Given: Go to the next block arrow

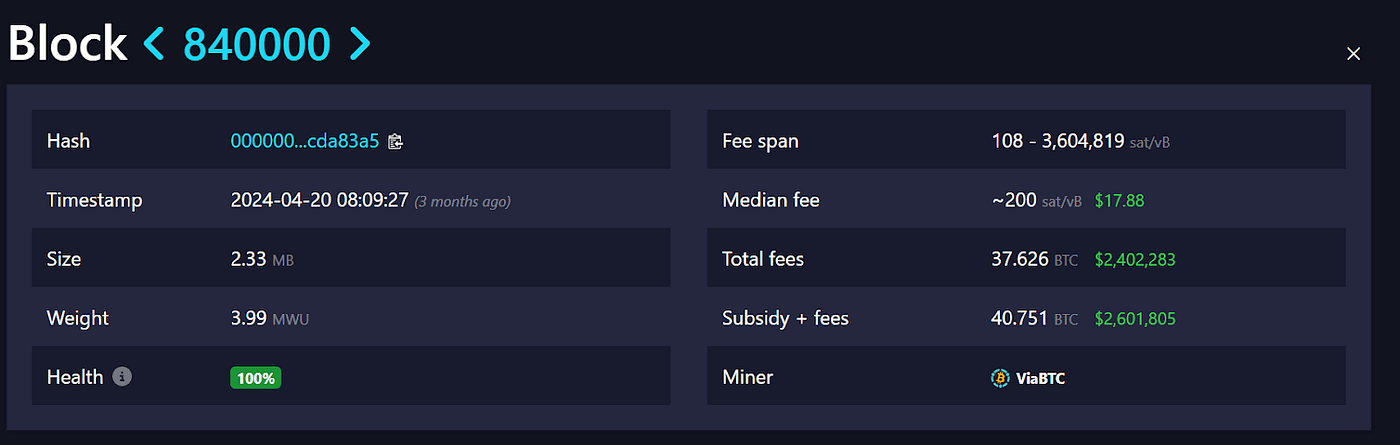Looking at the screenshot, I should 360,43.
